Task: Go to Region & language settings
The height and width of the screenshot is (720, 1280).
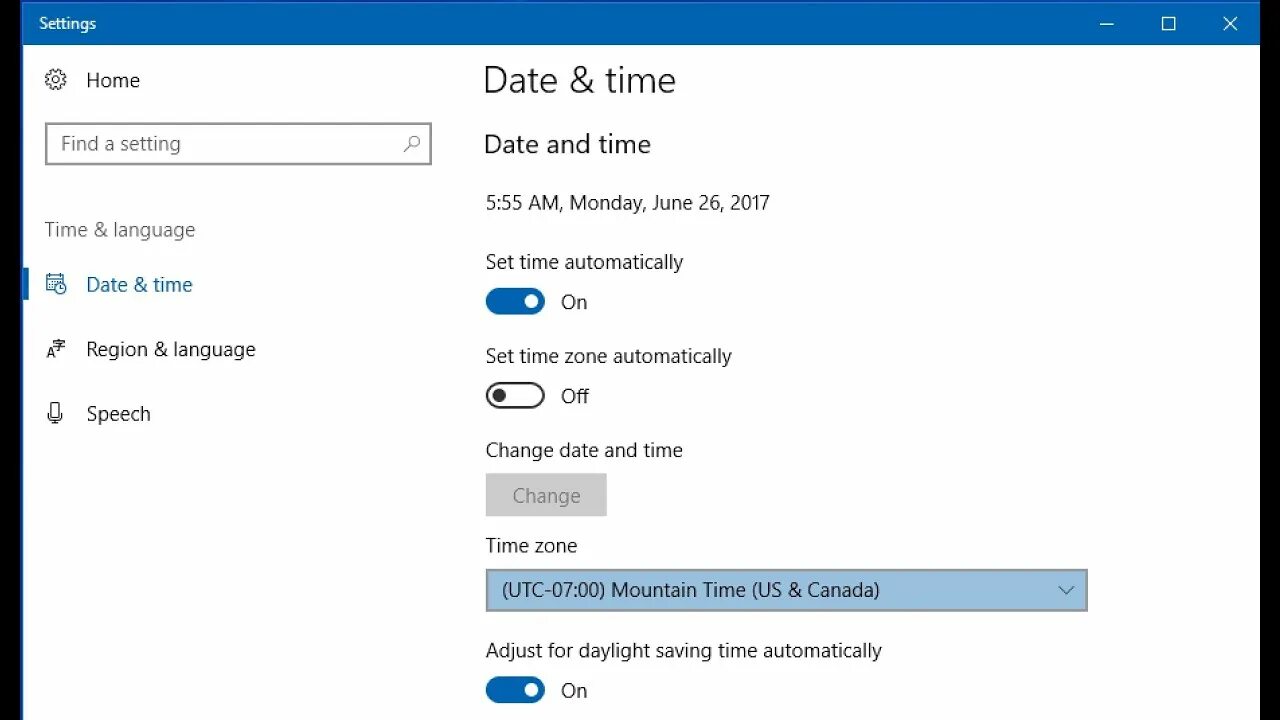Action: coord(170,349)
